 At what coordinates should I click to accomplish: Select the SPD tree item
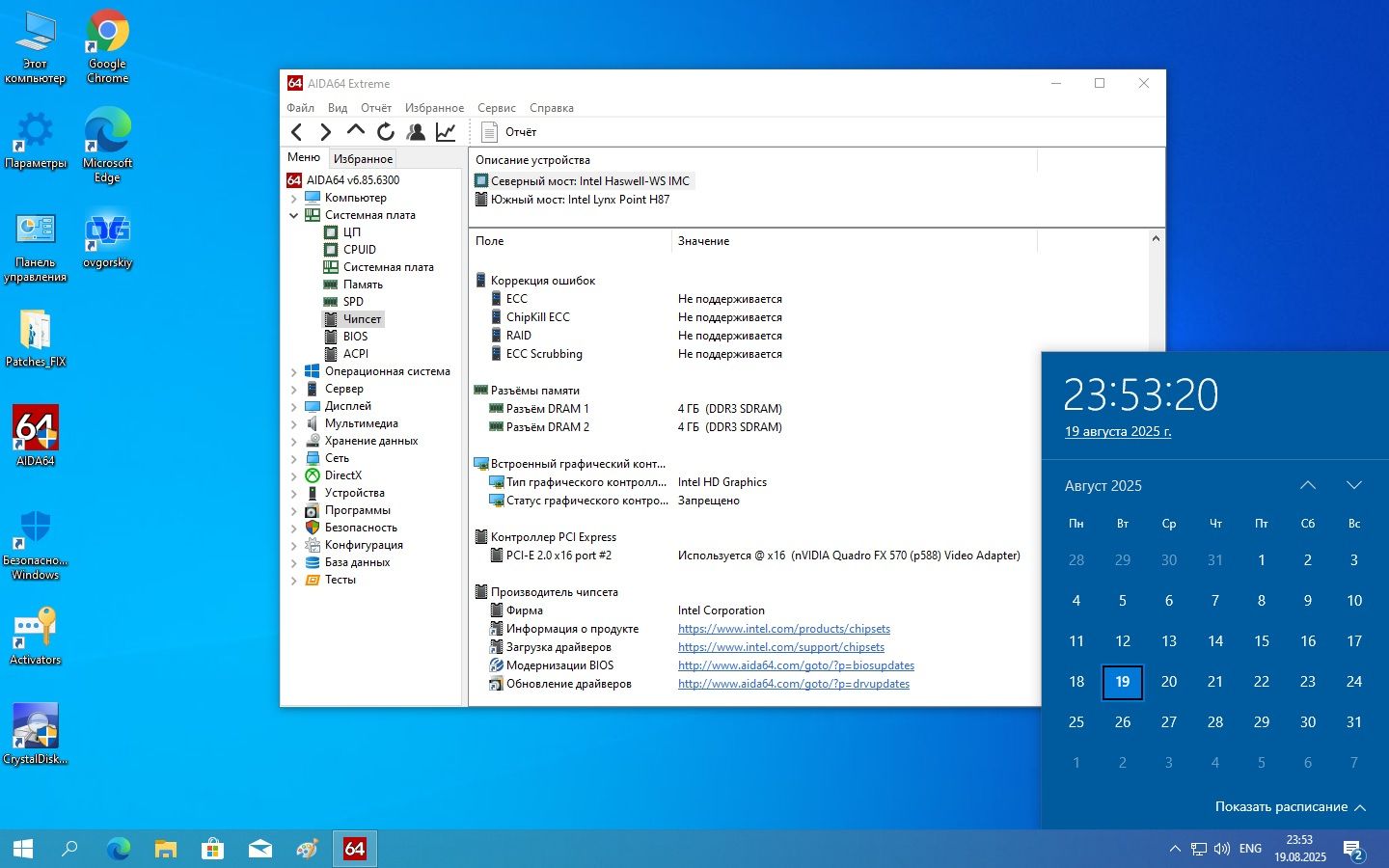pos(353,302)
